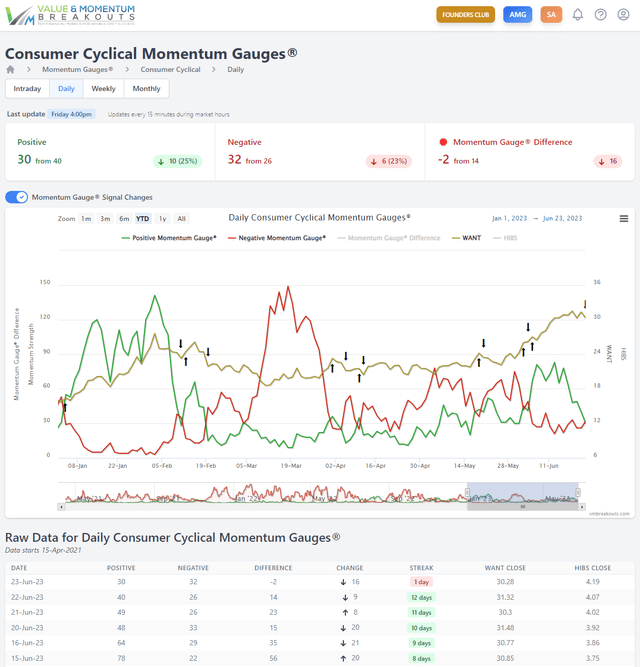640x667 pixels.
Task: Click the 4.19 HIBS close value
Action: pos(592,582)
